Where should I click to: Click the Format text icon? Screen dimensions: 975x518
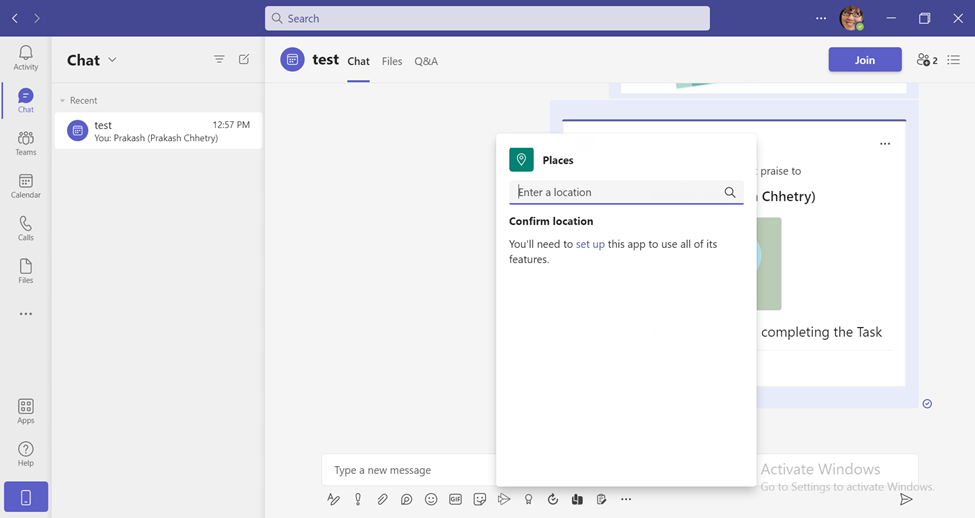[333, 499]
